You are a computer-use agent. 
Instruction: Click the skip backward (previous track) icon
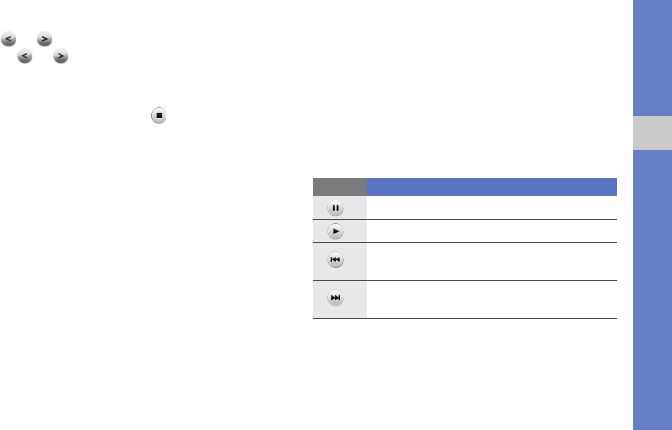click(x=336, y=261)
